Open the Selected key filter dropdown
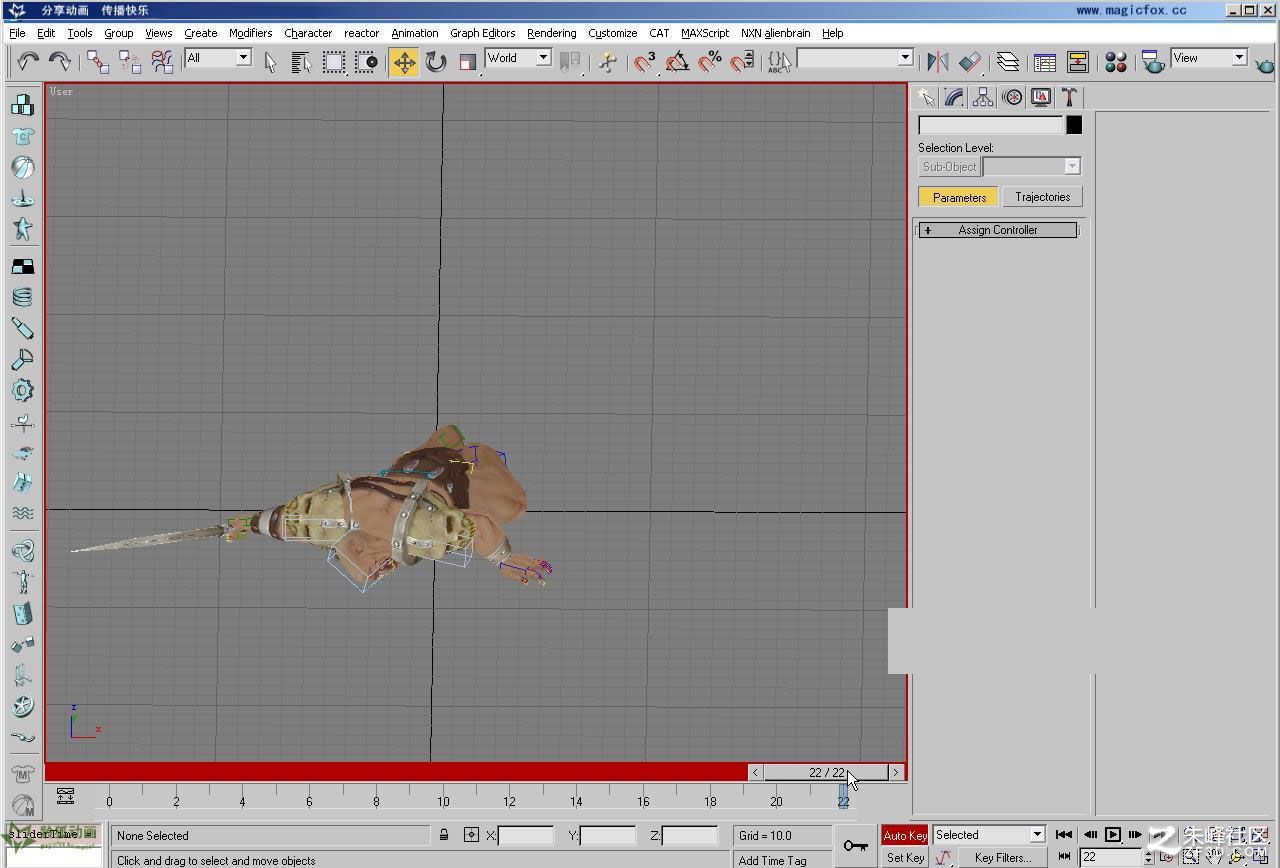Screen dimensions: 1280x868 (x=989, y=835)
